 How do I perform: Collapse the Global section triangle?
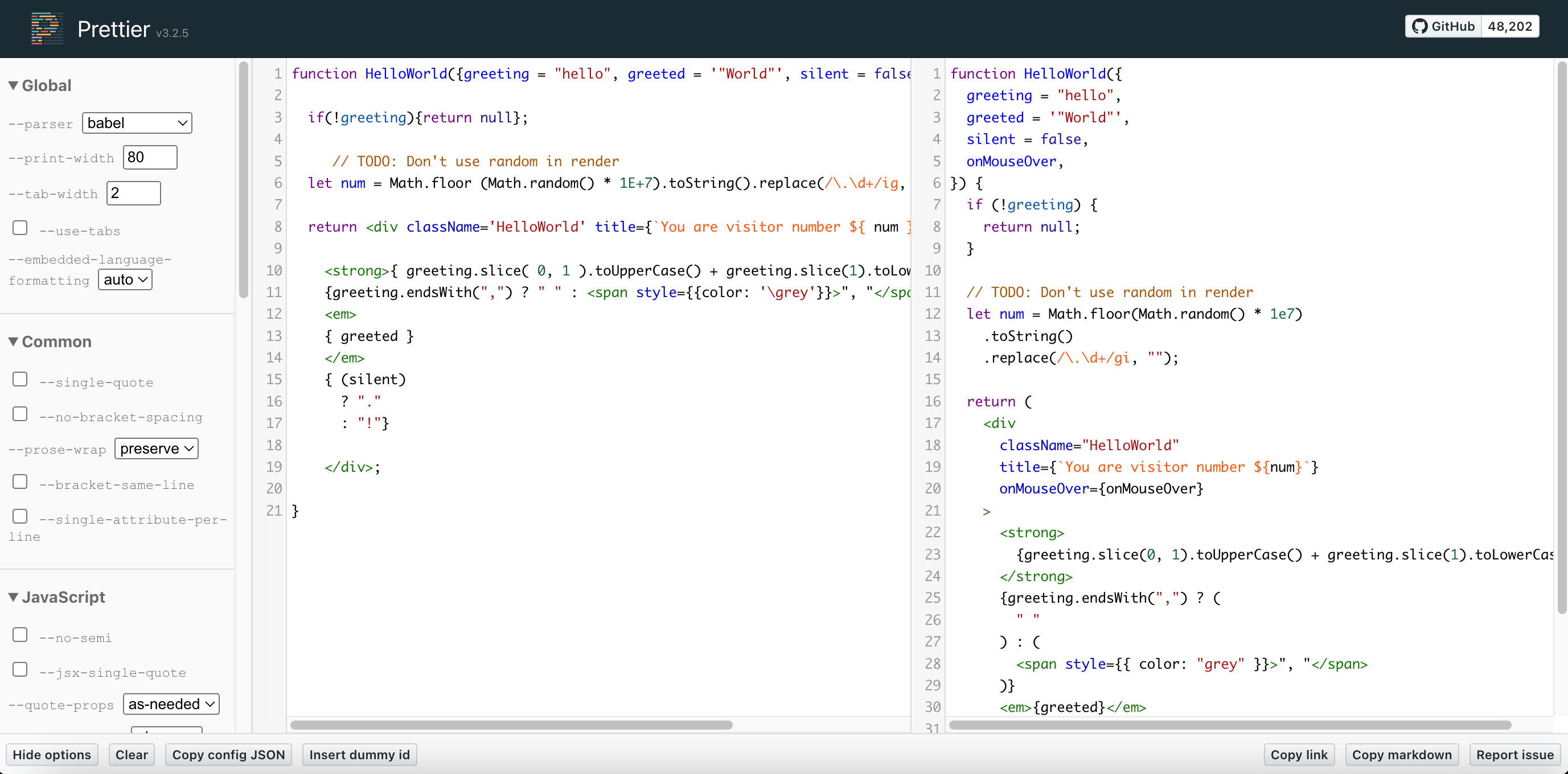13,85
